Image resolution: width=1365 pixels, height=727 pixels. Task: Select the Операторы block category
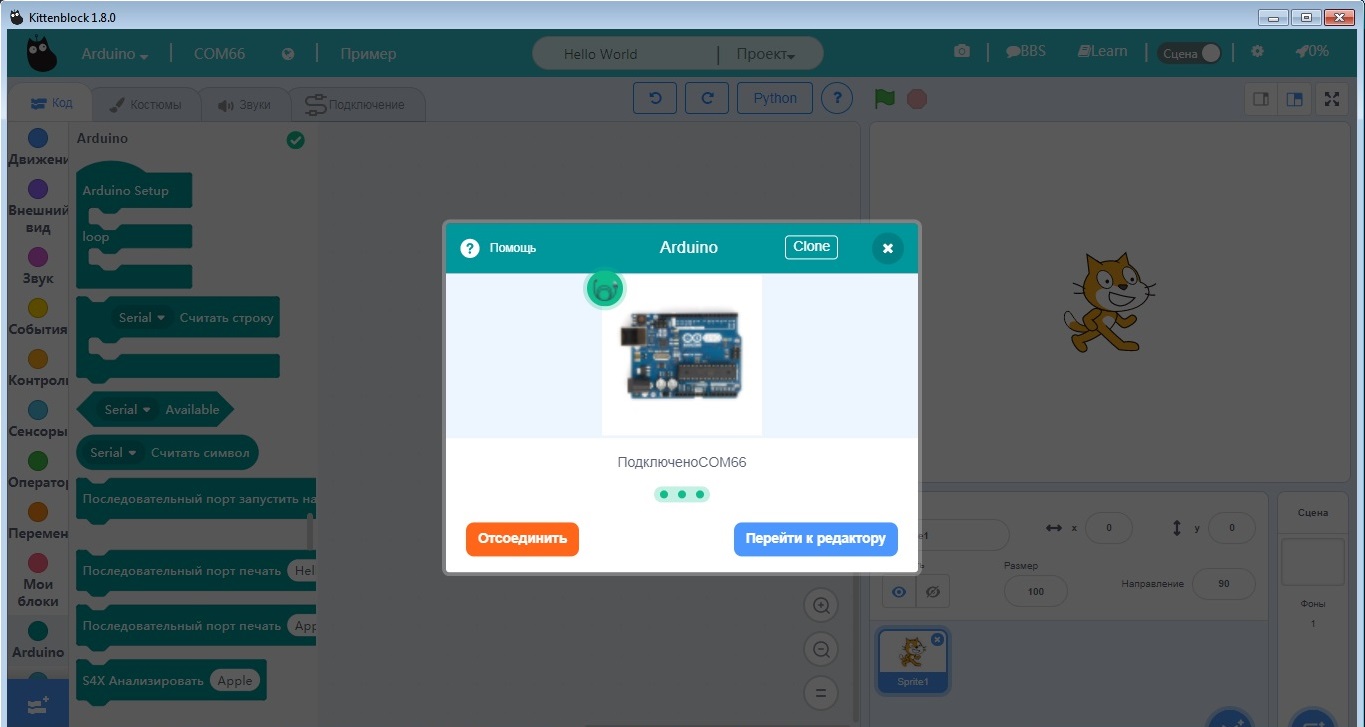pos(38,470)
